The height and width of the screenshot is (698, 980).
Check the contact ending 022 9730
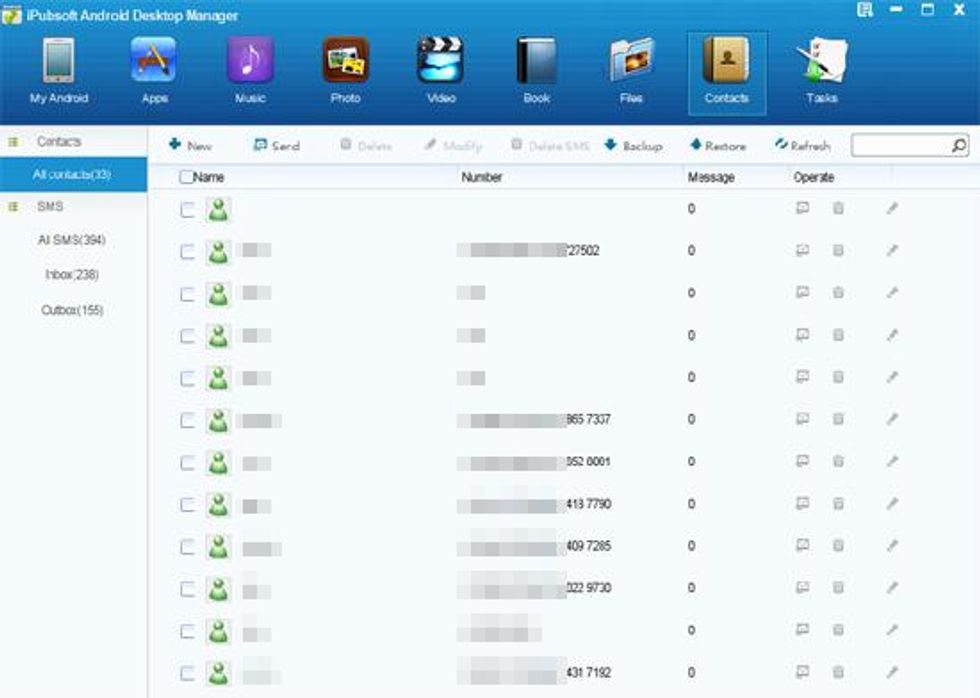(x=187, y=589)
